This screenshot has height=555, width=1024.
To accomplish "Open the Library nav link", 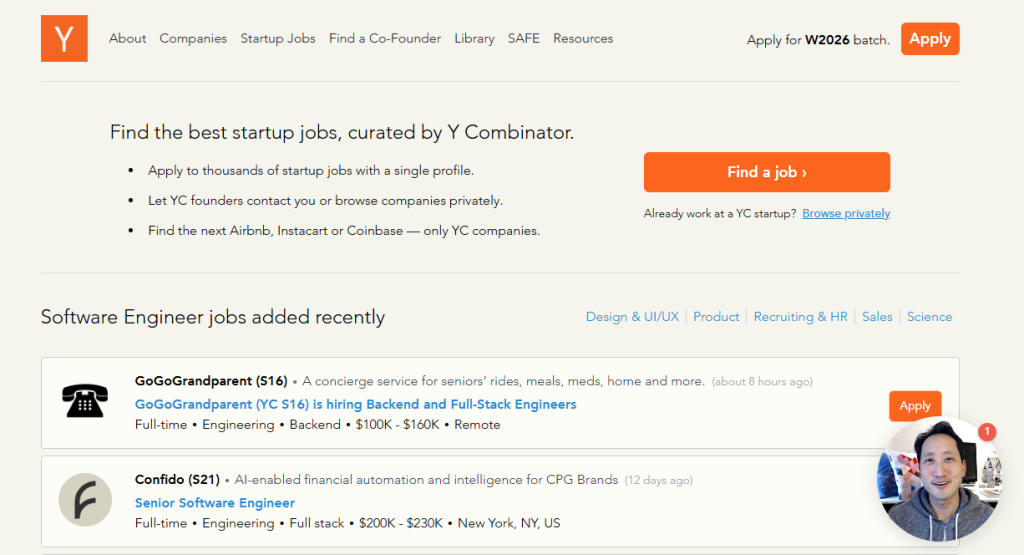I will (474, 39).
